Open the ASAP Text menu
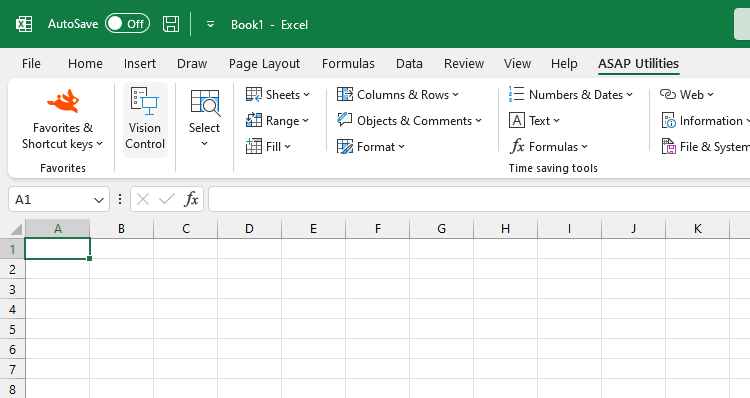The width and height of the screenshot is (750, 398). point(534,121)
